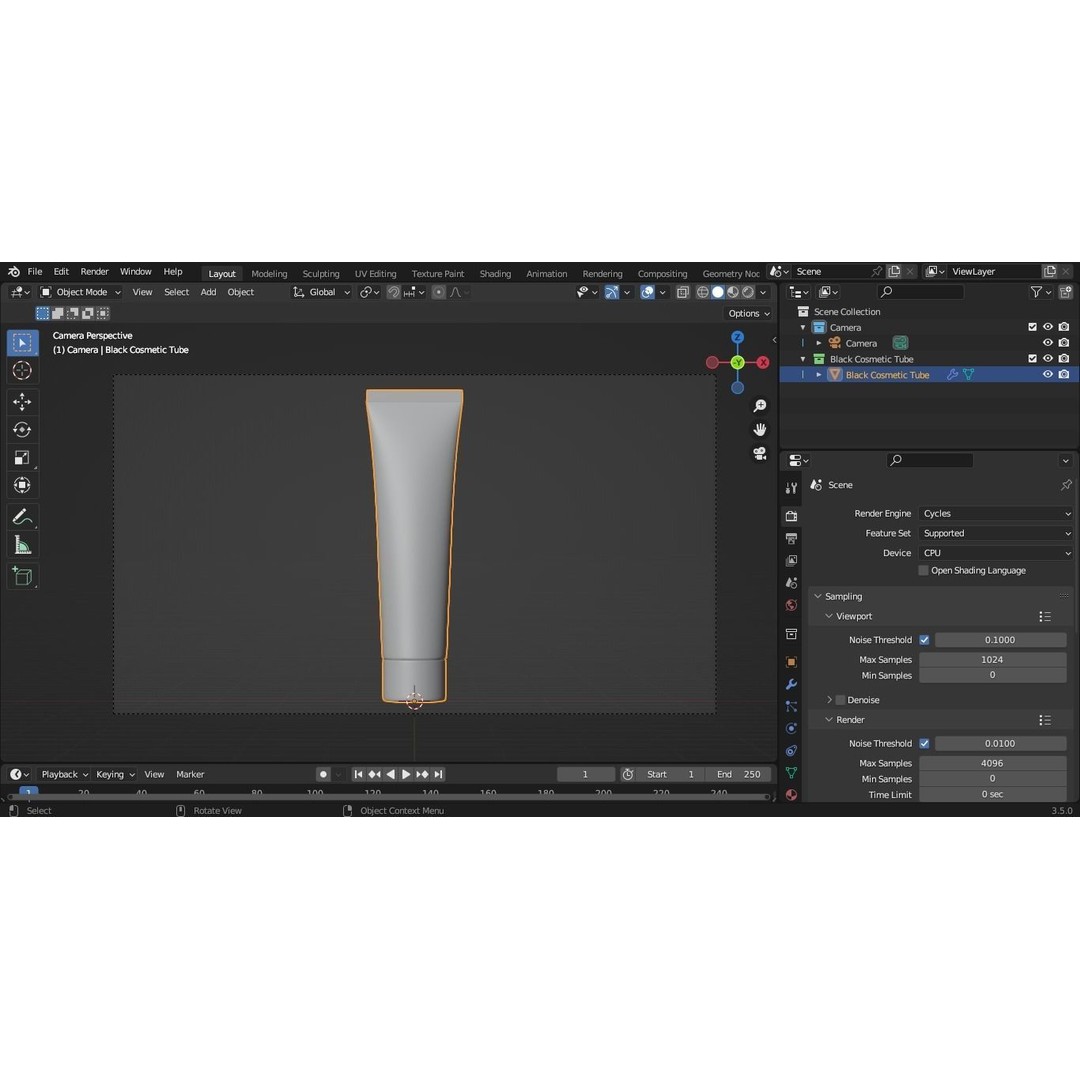Open the timeline Keying popover

115,774
